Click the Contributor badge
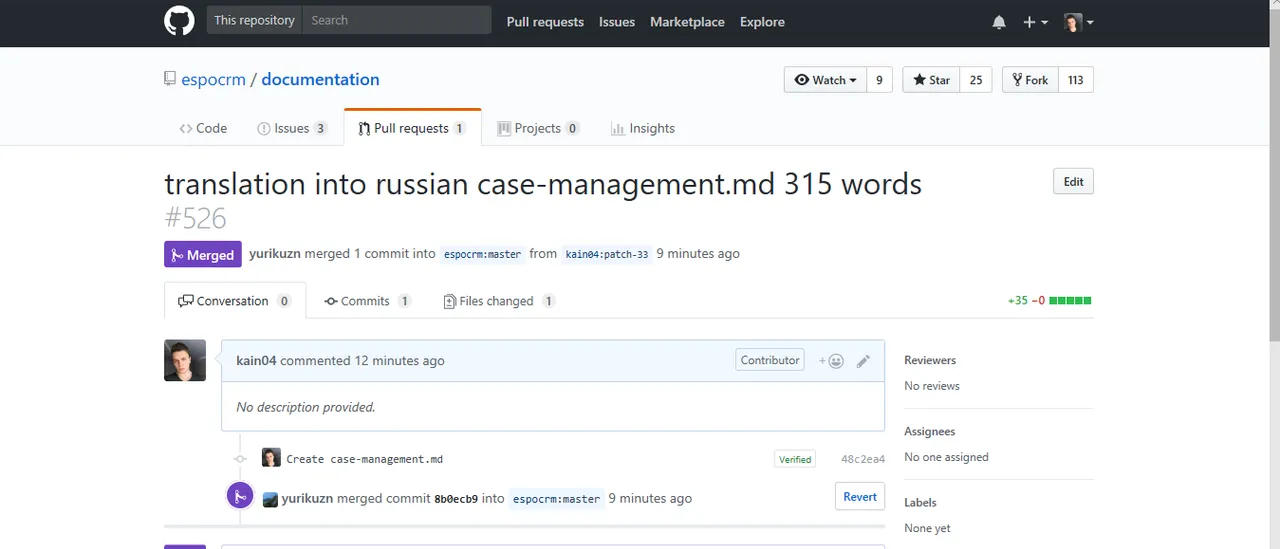Screen dimensions: 1280x549 click(770, 360)
